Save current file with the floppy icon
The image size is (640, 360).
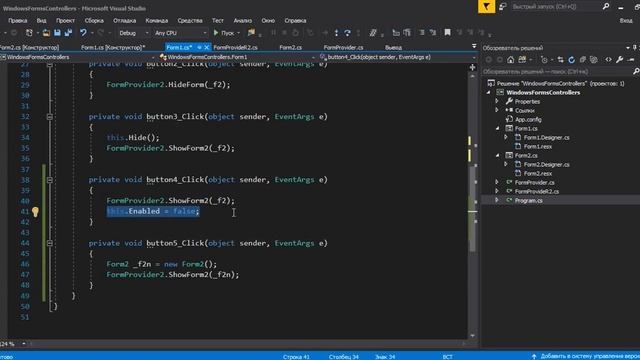[57, 33]
